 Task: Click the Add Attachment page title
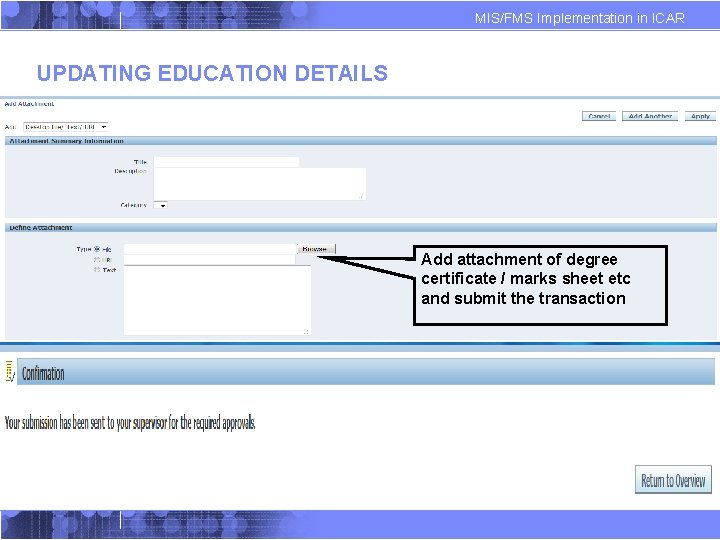tap(29, 104)
